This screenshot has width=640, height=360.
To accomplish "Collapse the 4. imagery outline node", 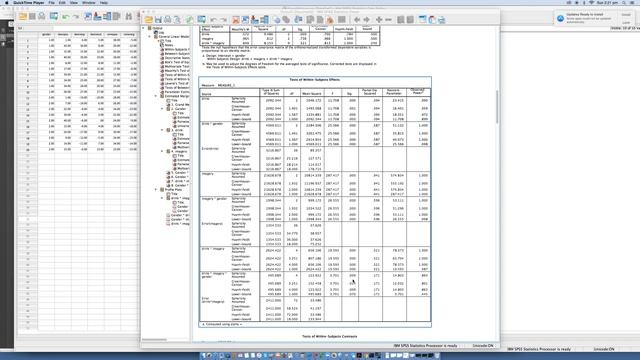I will (162, 151).
